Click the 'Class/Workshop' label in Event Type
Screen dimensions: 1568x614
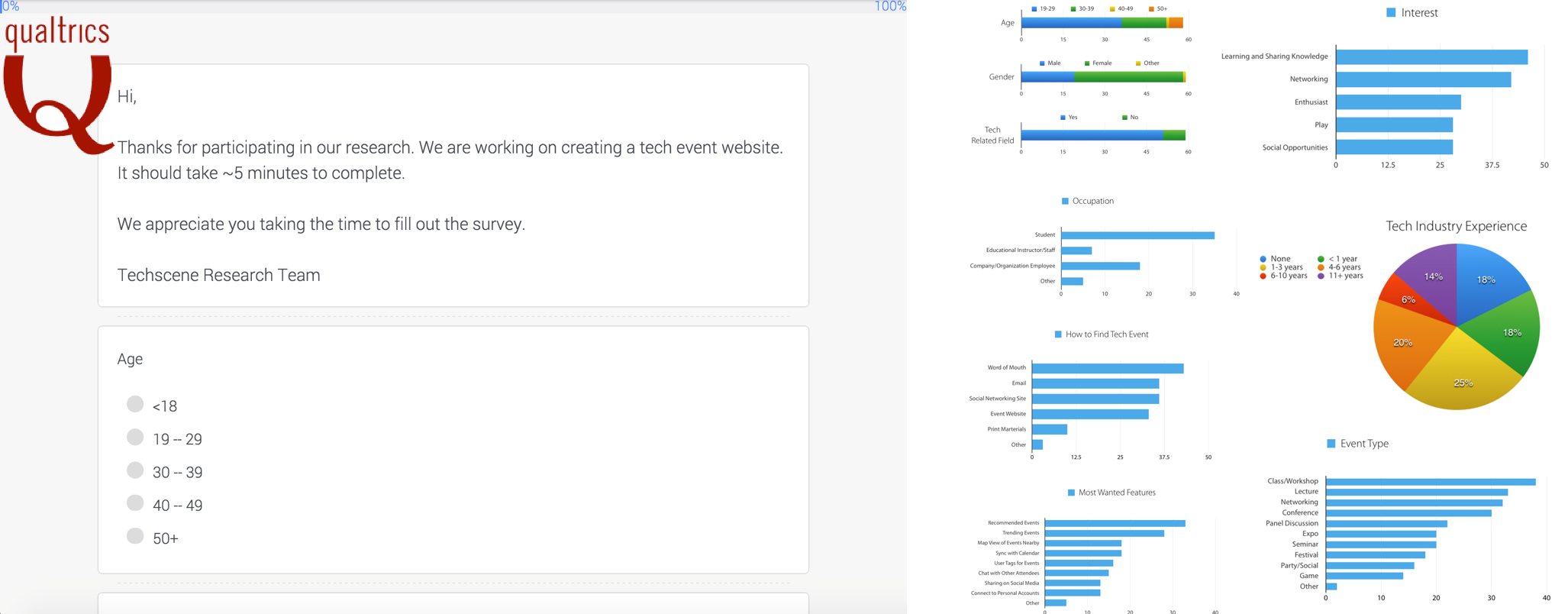[x=1293, y=481]
